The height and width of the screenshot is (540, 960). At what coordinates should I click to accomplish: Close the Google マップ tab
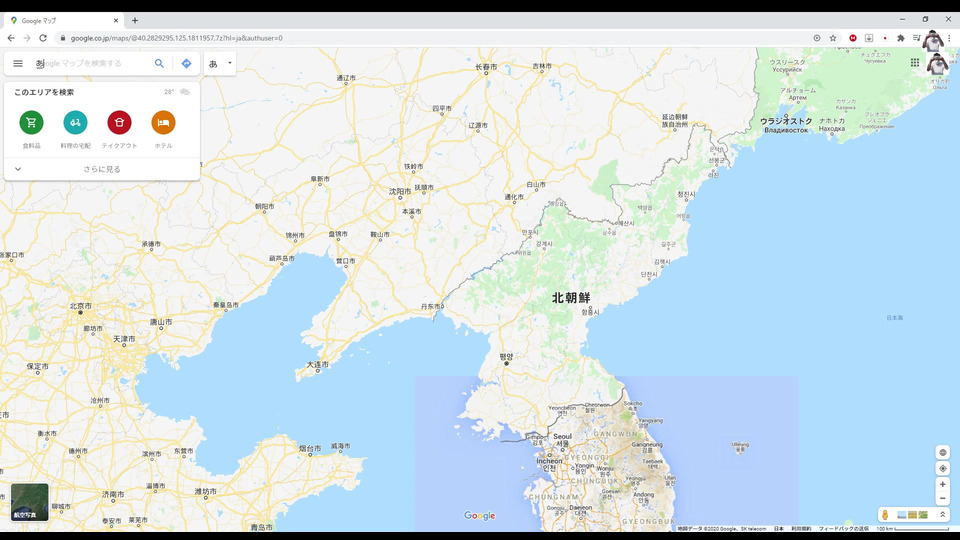[x=116, y=20]
